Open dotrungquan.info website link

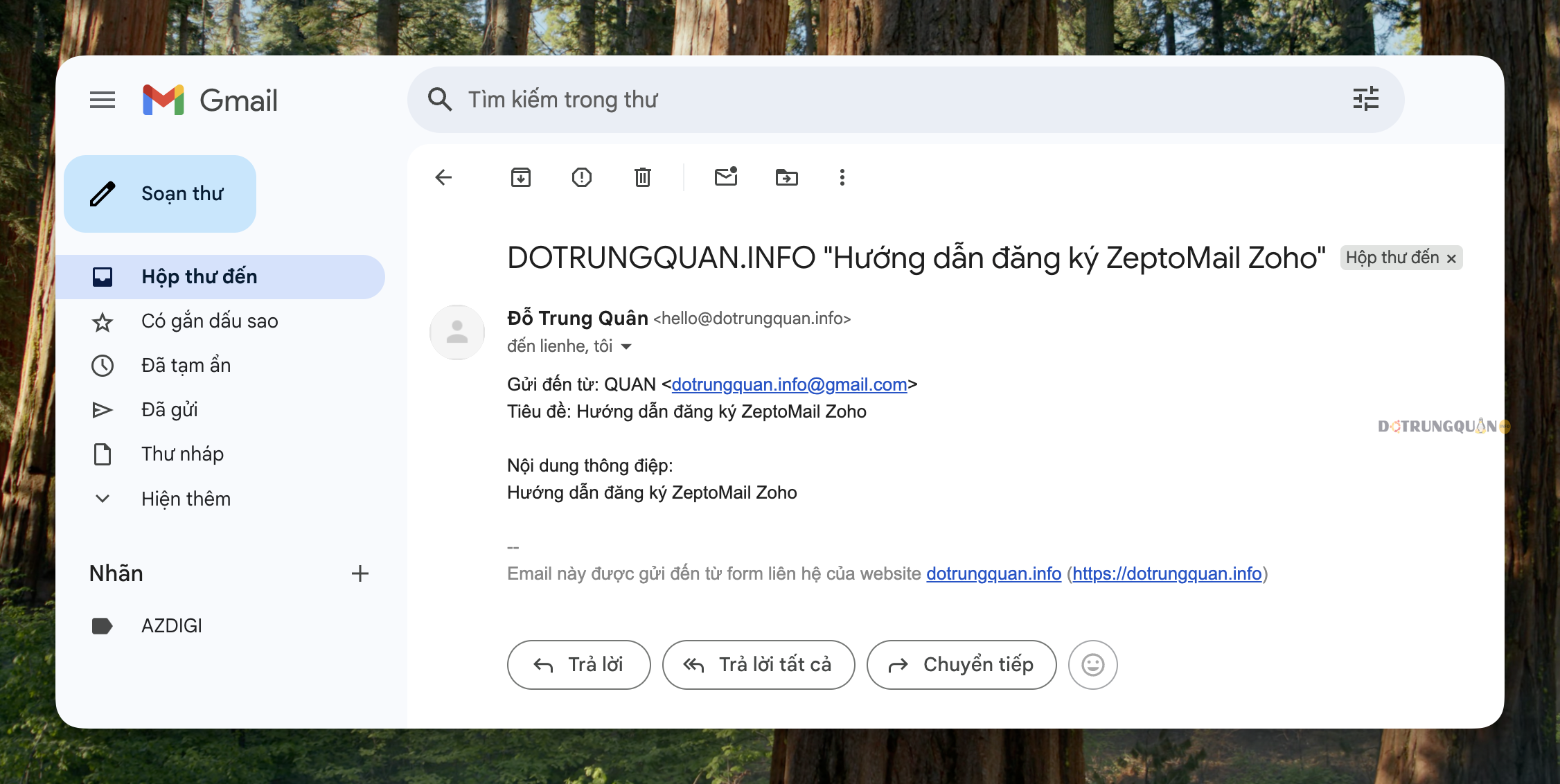(994, 573)
